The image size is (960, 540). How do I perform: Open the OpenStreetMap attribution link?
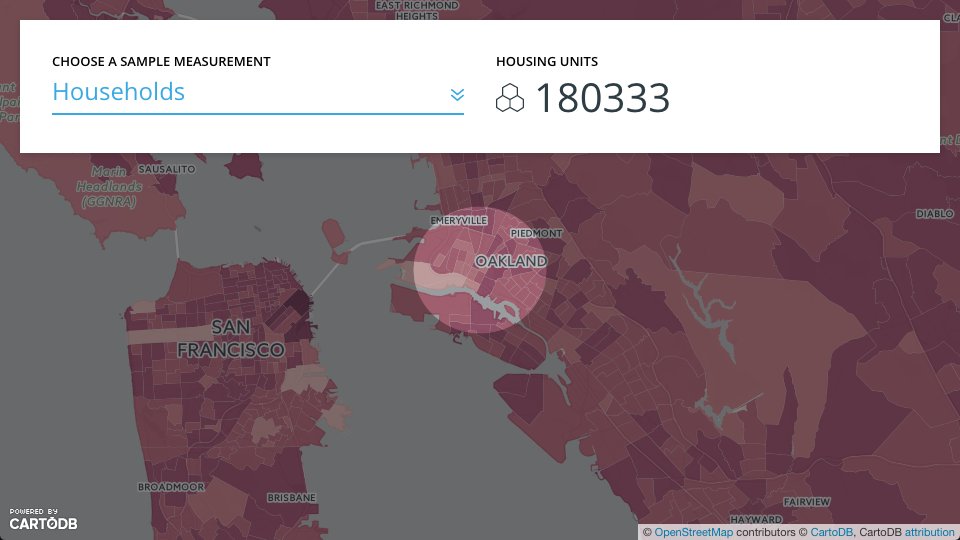[x=693, y=533]
